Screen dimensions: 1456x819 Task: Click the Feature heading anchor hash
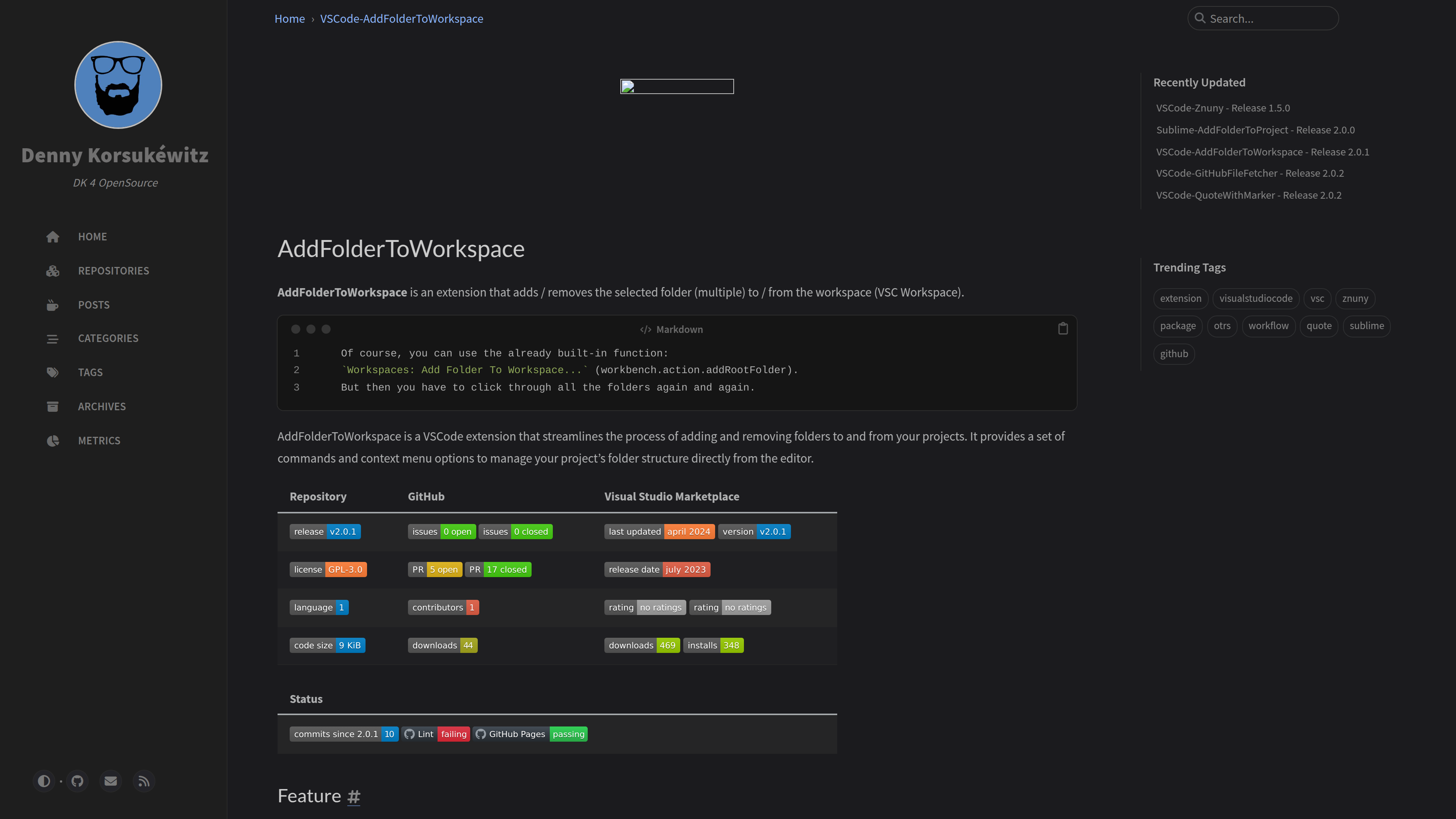(x=353, y=796)
